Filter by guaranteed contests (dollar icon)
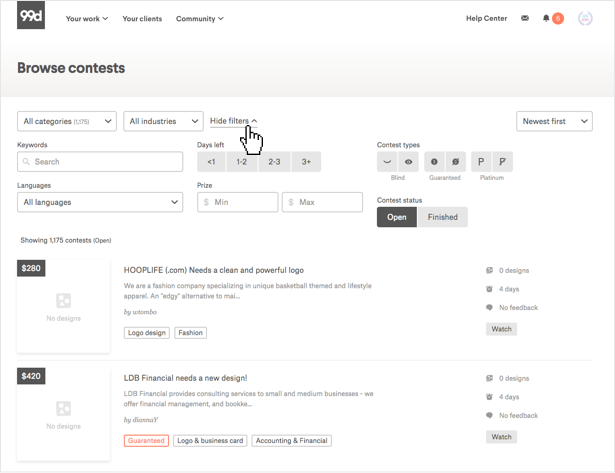 pyautogui.click(x=434, y=161)
